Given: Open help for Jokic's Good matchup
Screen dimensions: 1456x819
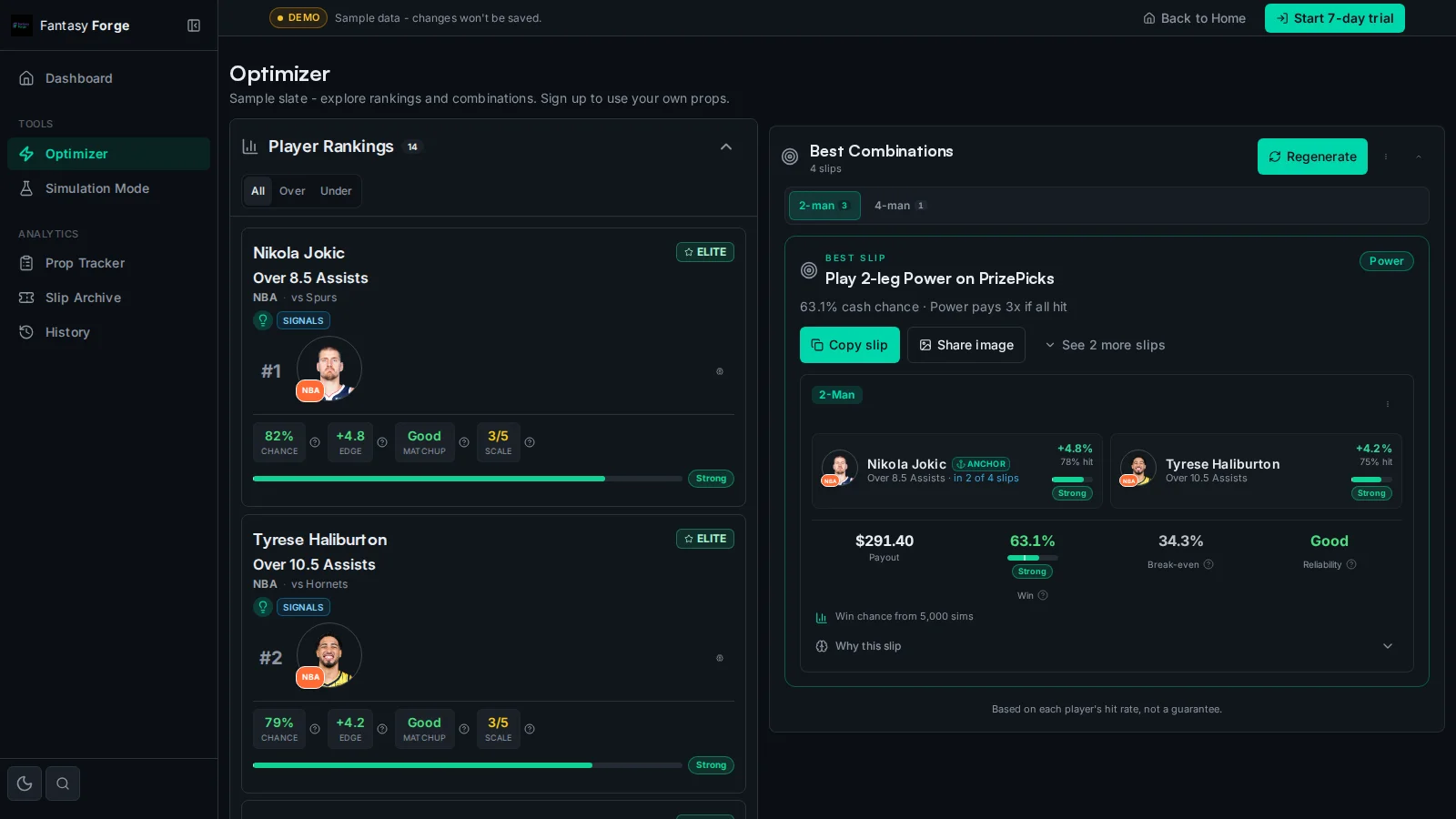Looking at the screenshot, I should tap(464, 442).
